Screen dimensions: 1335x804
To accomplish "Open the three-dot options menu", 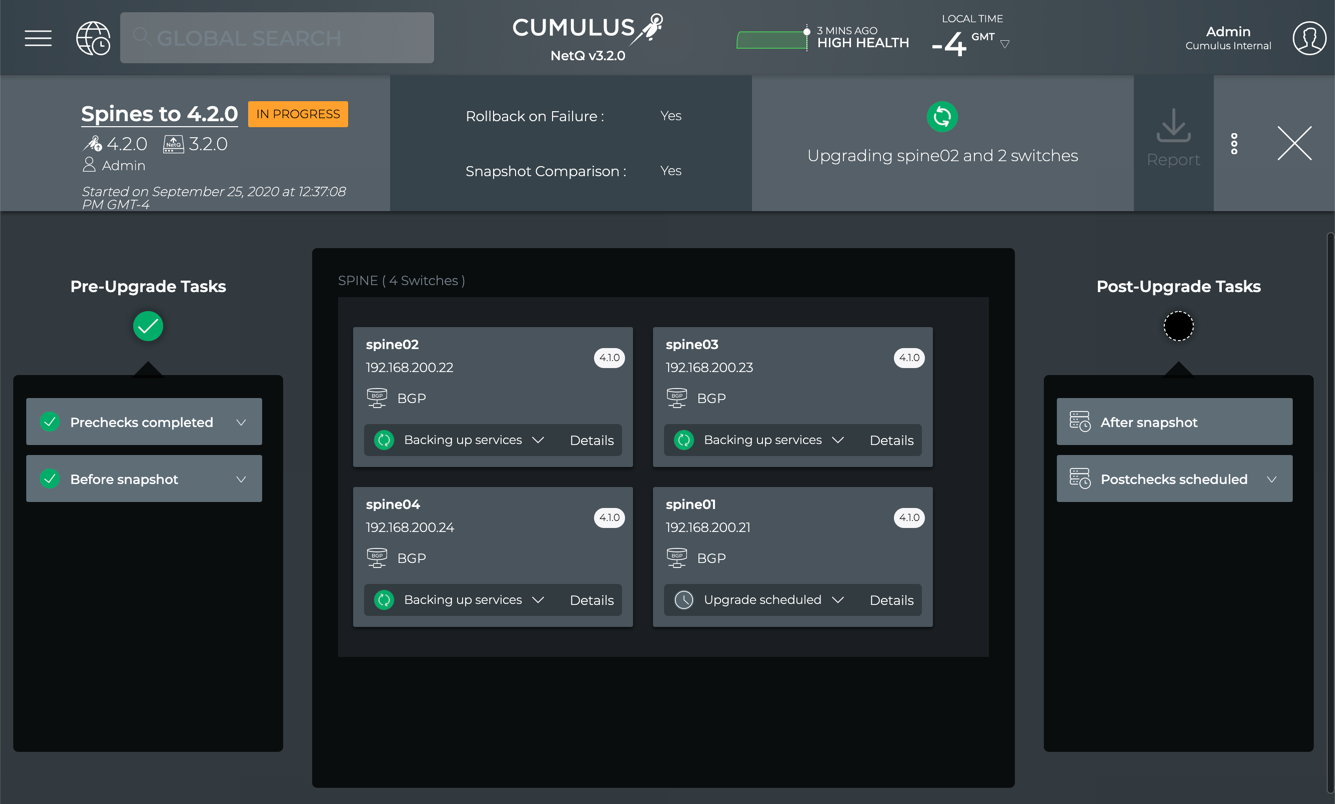I will click(x=1234, y=144).
